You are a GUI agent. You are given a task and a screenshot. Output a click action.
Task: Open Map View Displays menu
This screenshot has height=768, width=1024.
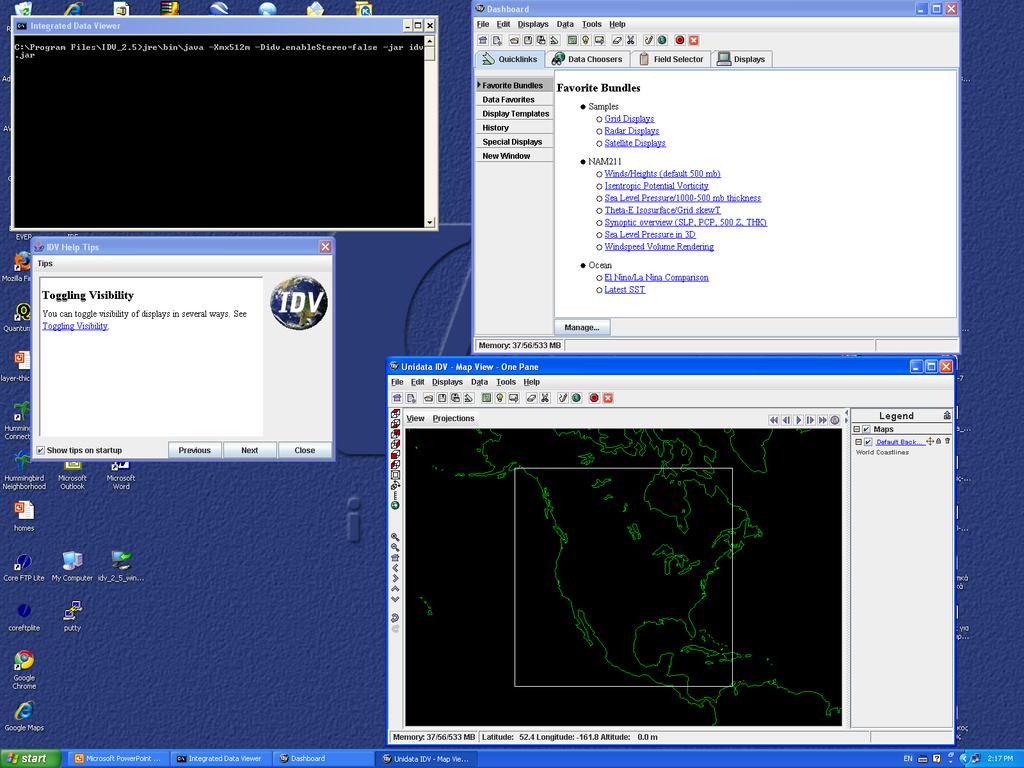pos(447,382)
